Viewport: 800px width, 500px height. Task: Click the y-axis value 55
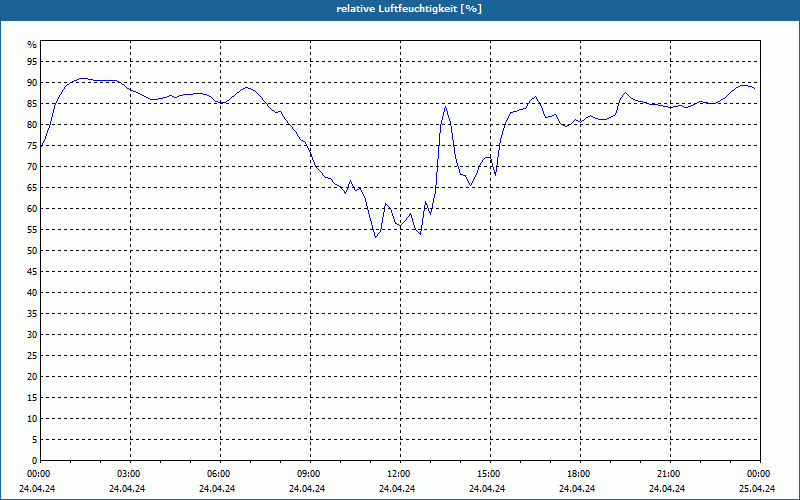tap(32, 230)
